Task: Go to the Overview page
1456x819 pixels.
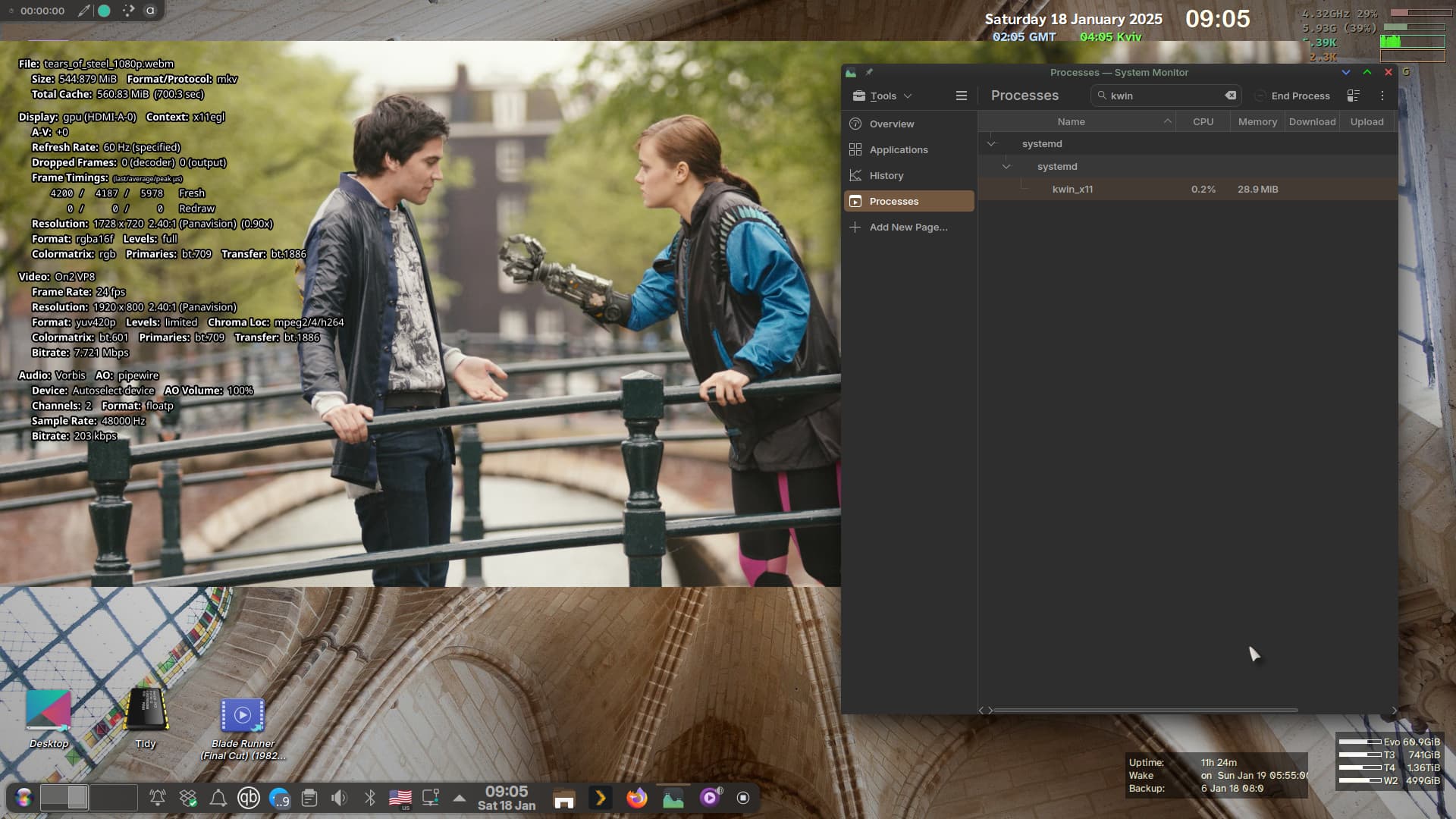Action: point(908,124)
